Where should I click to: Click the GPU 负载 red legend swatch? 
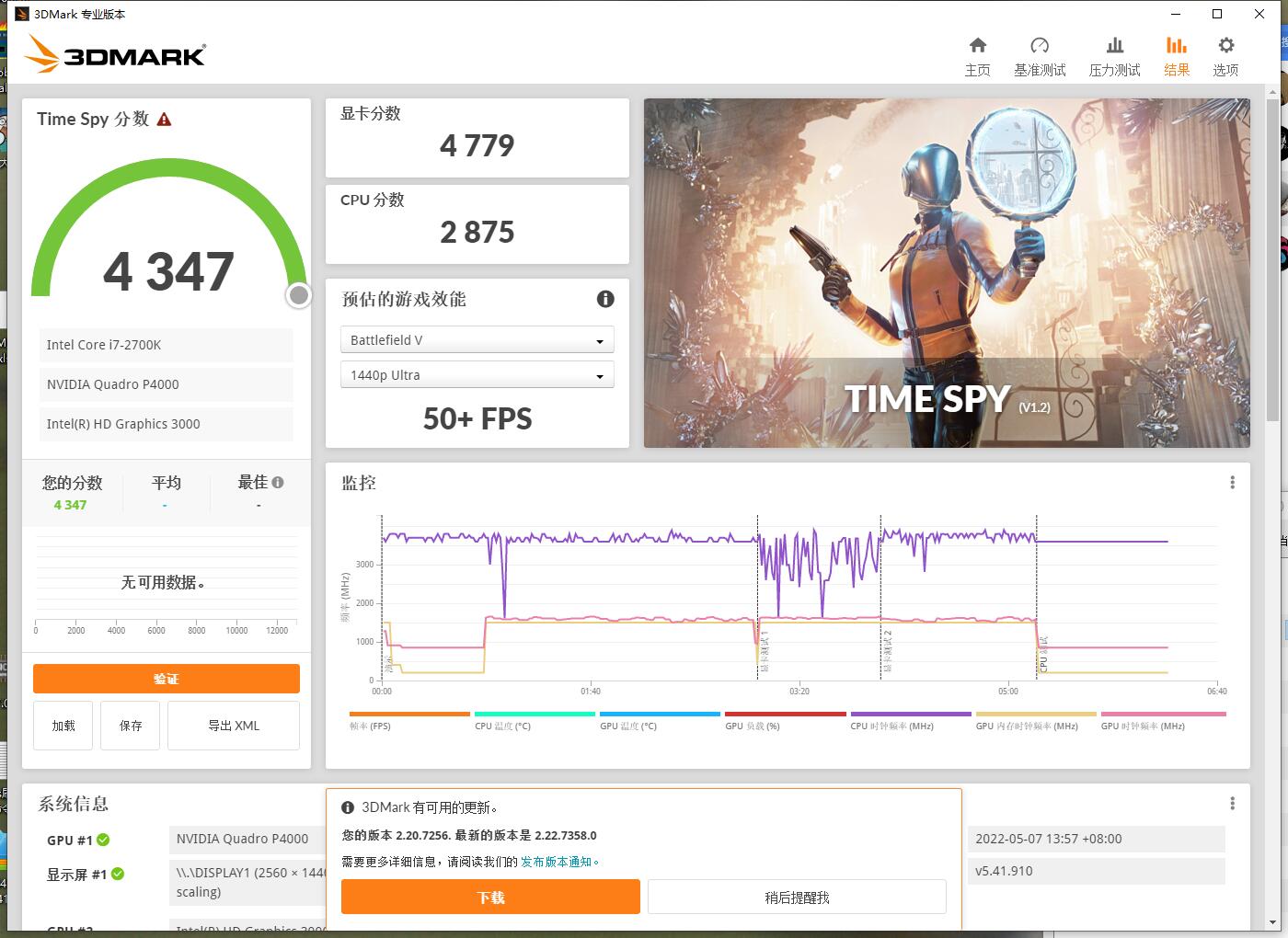point(785,714)
